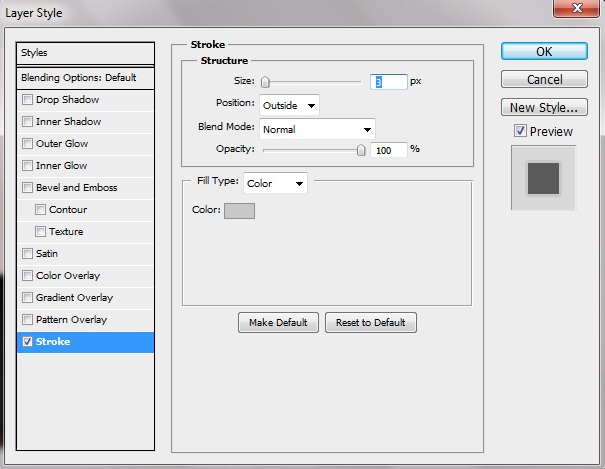Open the Position dropdown set to Outside
605x469 pixels.
(289, 105)
